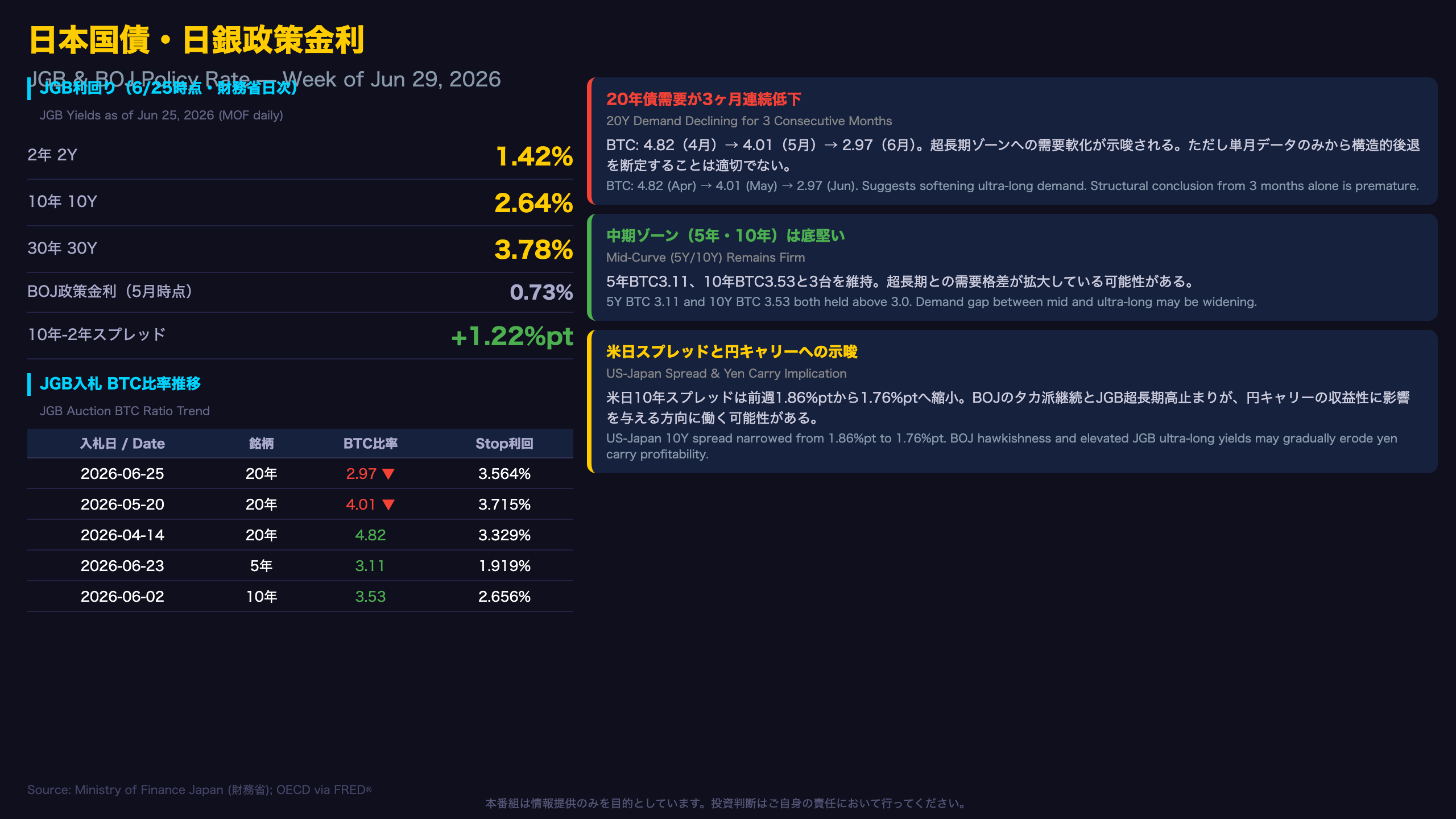Select the 2026-05-20 auction date cell
This screenshot has width=1456, height=819.
point(122,504)
